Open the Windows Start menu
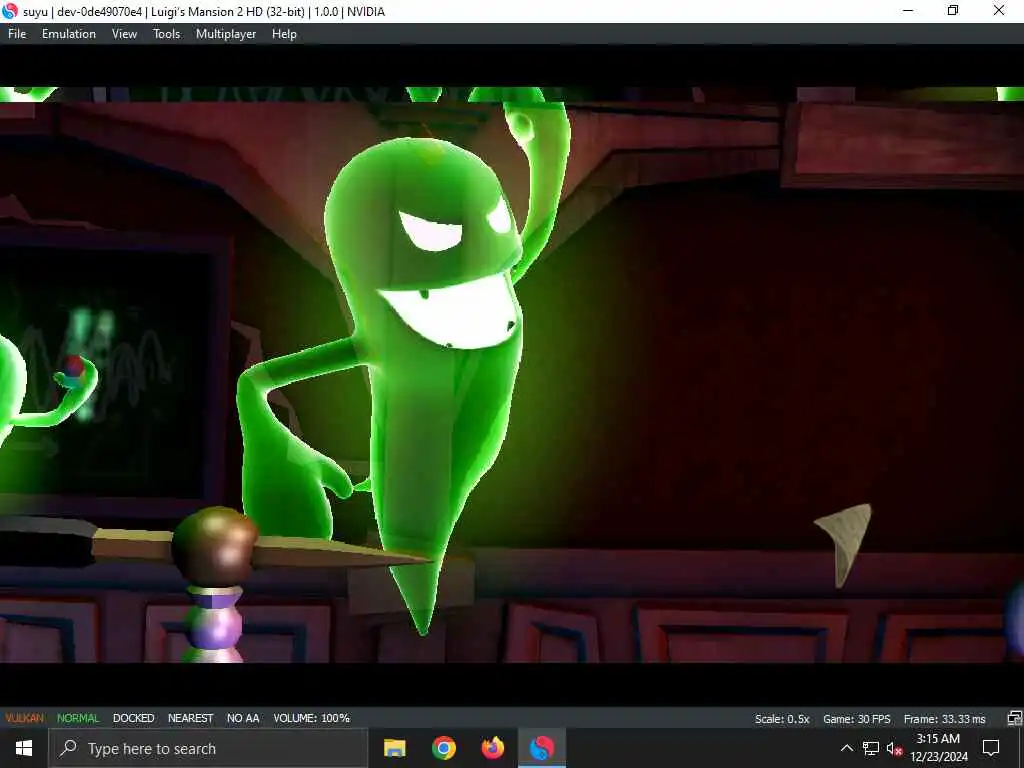 pos(24,748)
